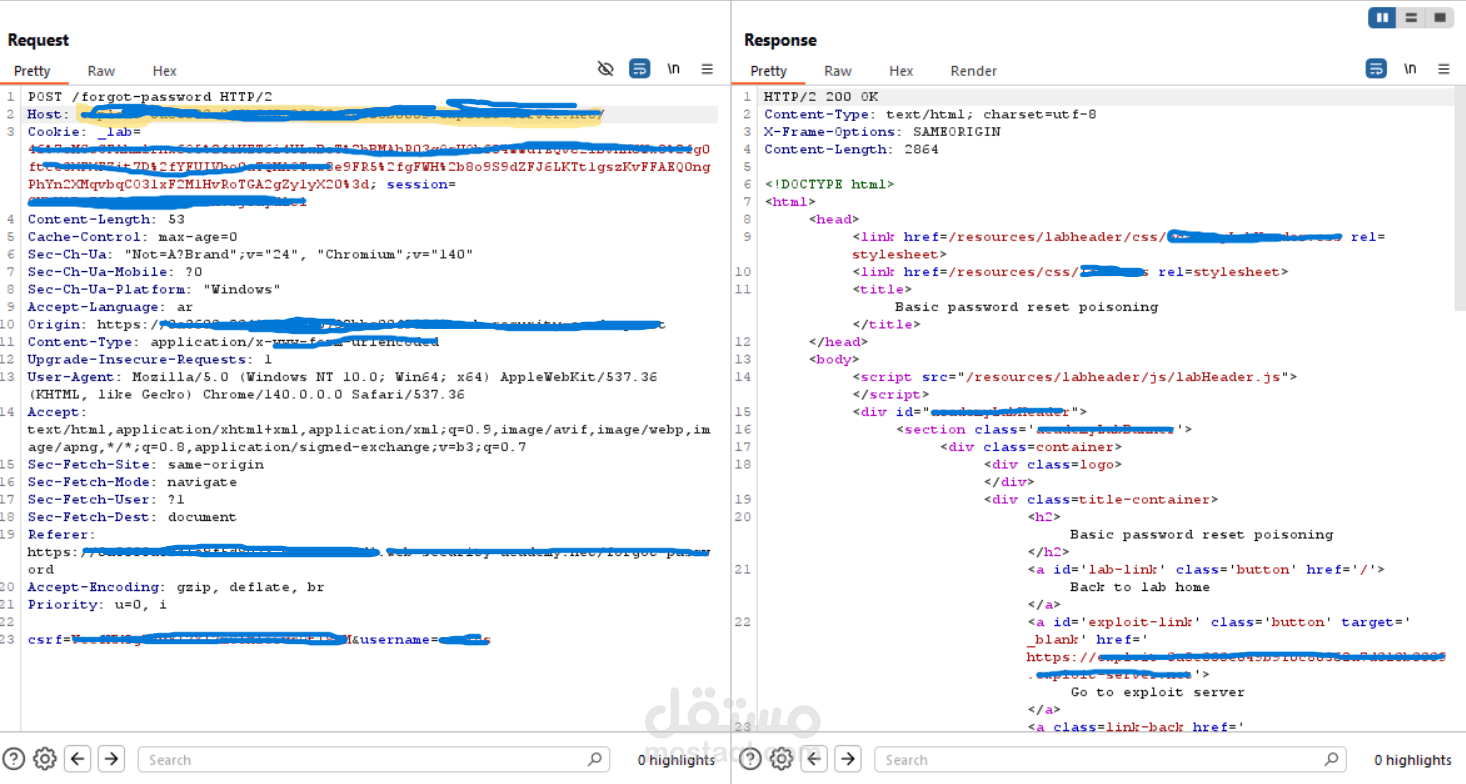The width and height of the screenshot is (1466, 784).
Task: Switch Request to Pretty tab
Action: click(32, 71)
